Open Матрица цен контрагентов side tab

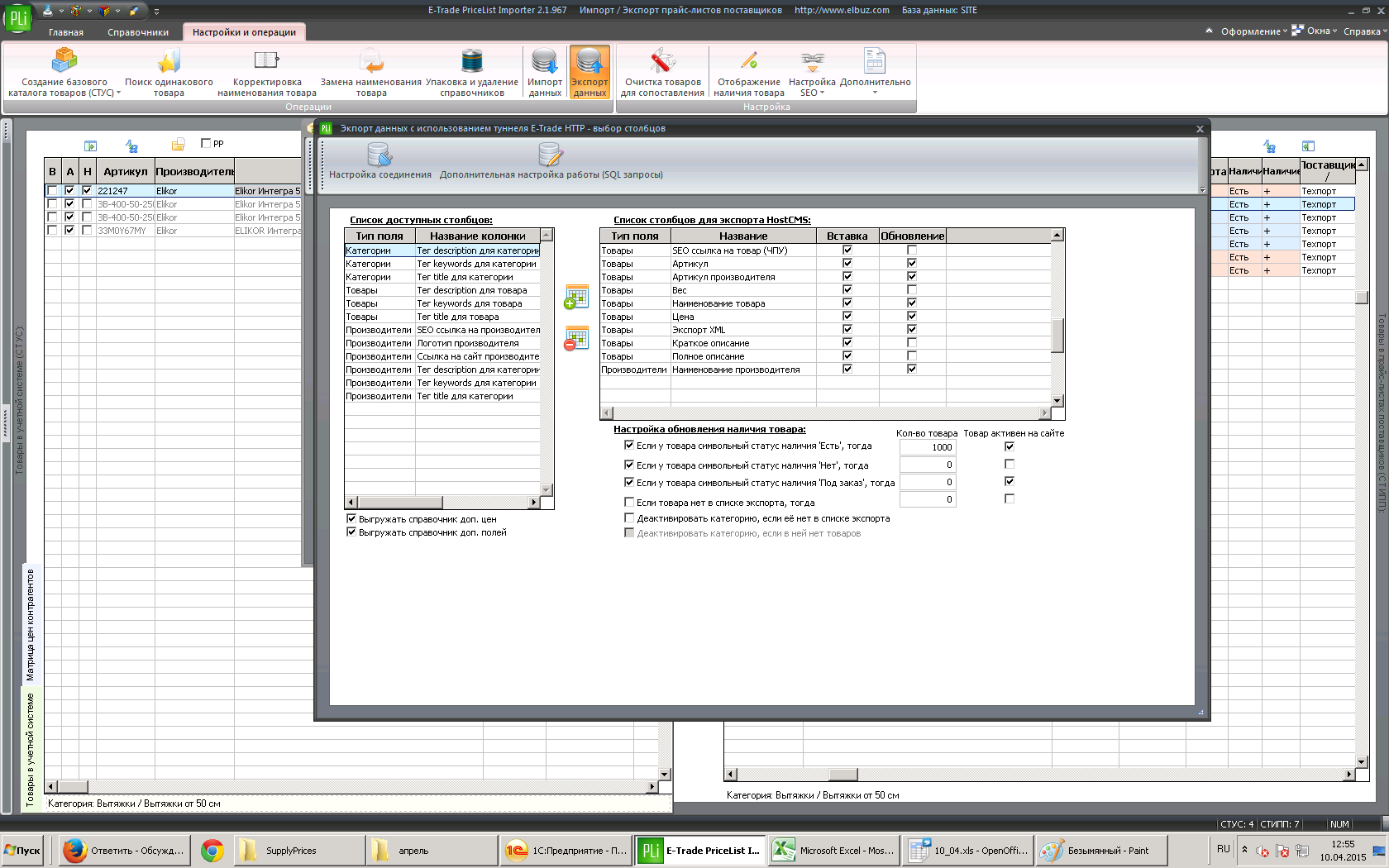(31, 625)
